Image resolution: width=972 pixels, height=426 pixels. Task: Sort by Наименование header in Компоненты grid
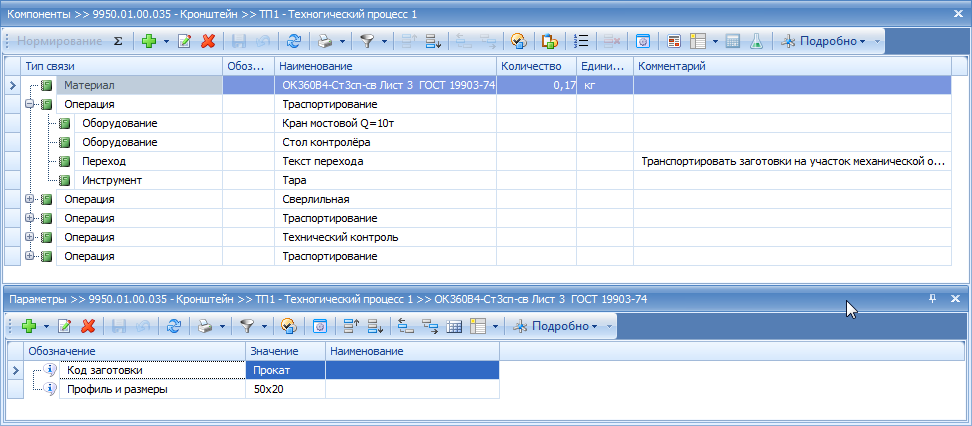(385, 66)
